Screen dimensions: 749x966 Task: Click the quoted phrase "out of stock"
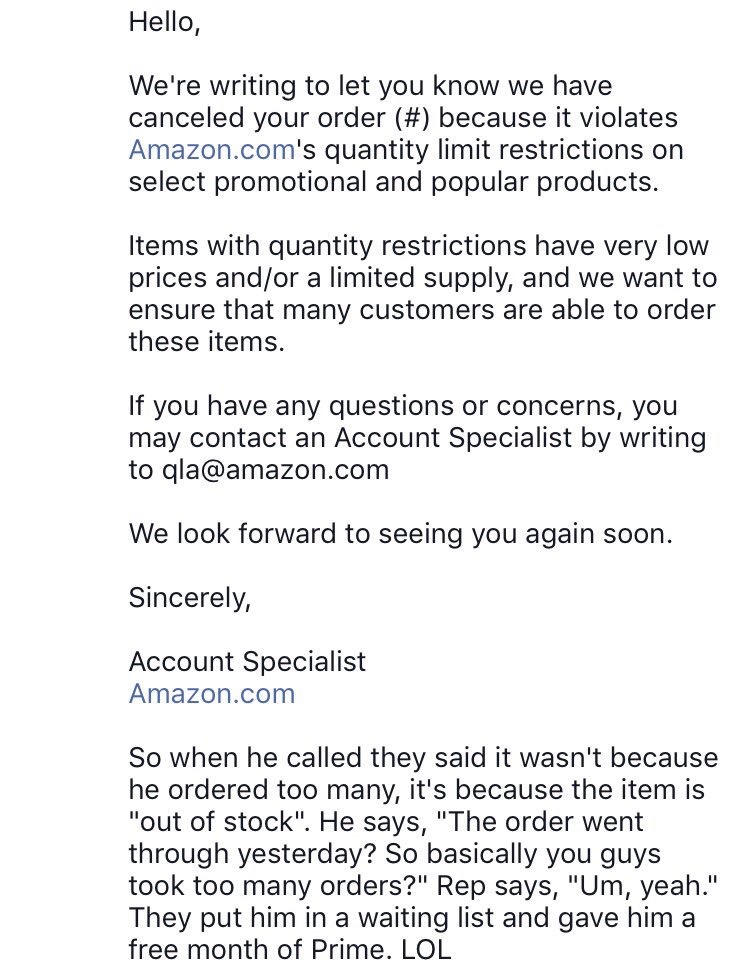(218, 822)
